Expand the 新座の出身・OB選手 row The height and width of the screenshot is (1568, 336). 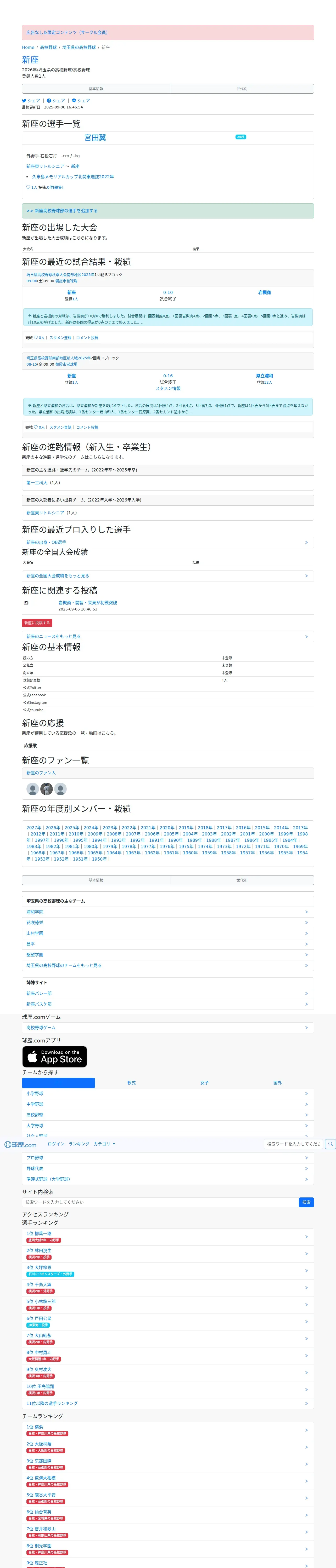[x=168, y=542]
